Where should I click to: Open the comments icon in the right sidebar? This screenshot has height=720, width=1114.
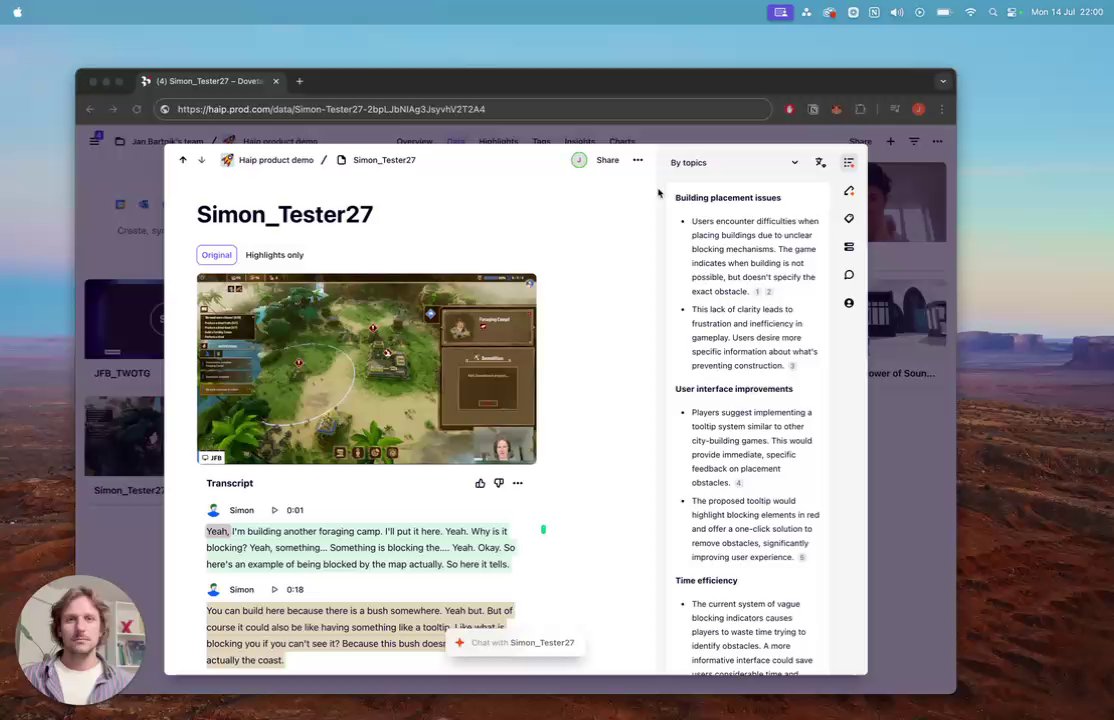tap(849, 275)
